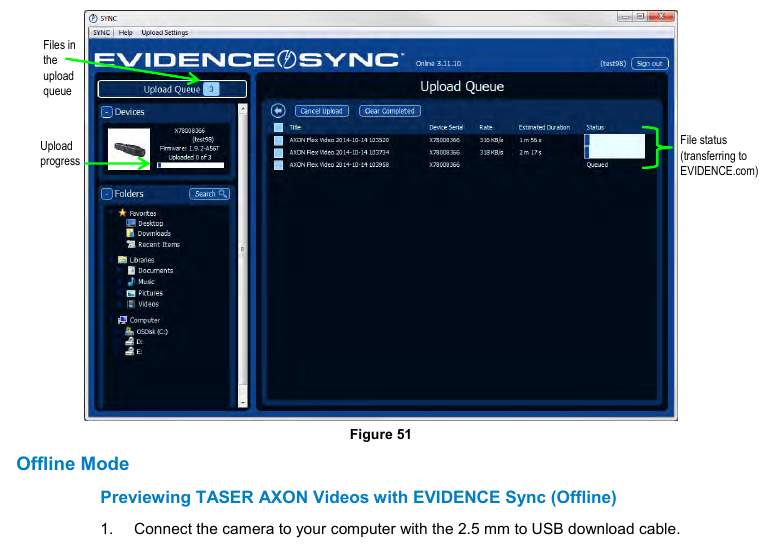The image size is (767, 554).
Task: Click the first file's status progress bar
Action: (x=614, y=140)
